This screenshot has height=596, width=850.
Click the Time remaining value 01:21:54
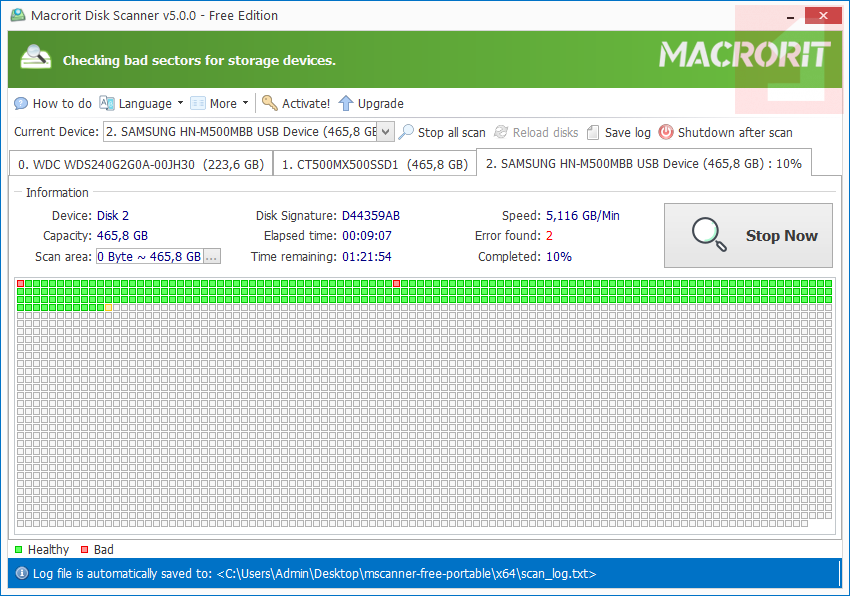[x=367, y=257]
